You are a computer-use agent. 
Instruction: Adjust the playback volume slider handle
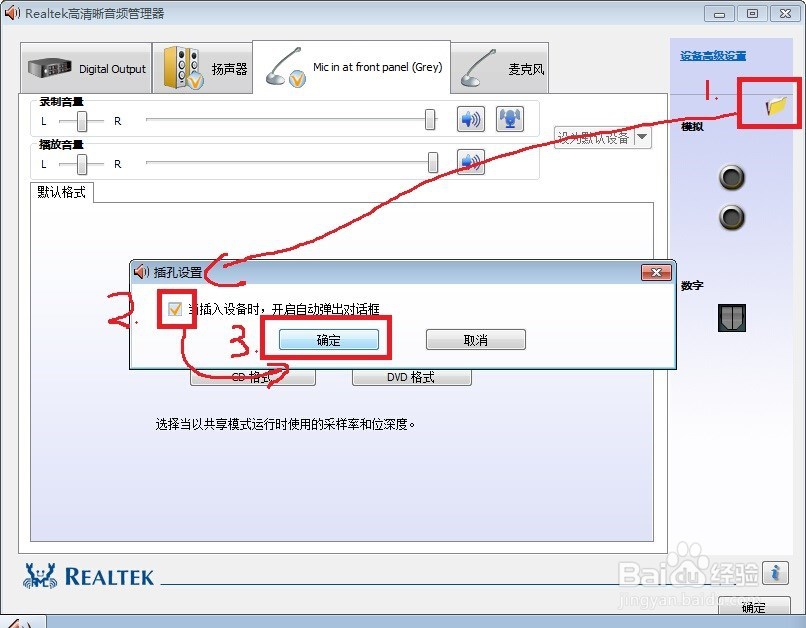coord(433,162)
